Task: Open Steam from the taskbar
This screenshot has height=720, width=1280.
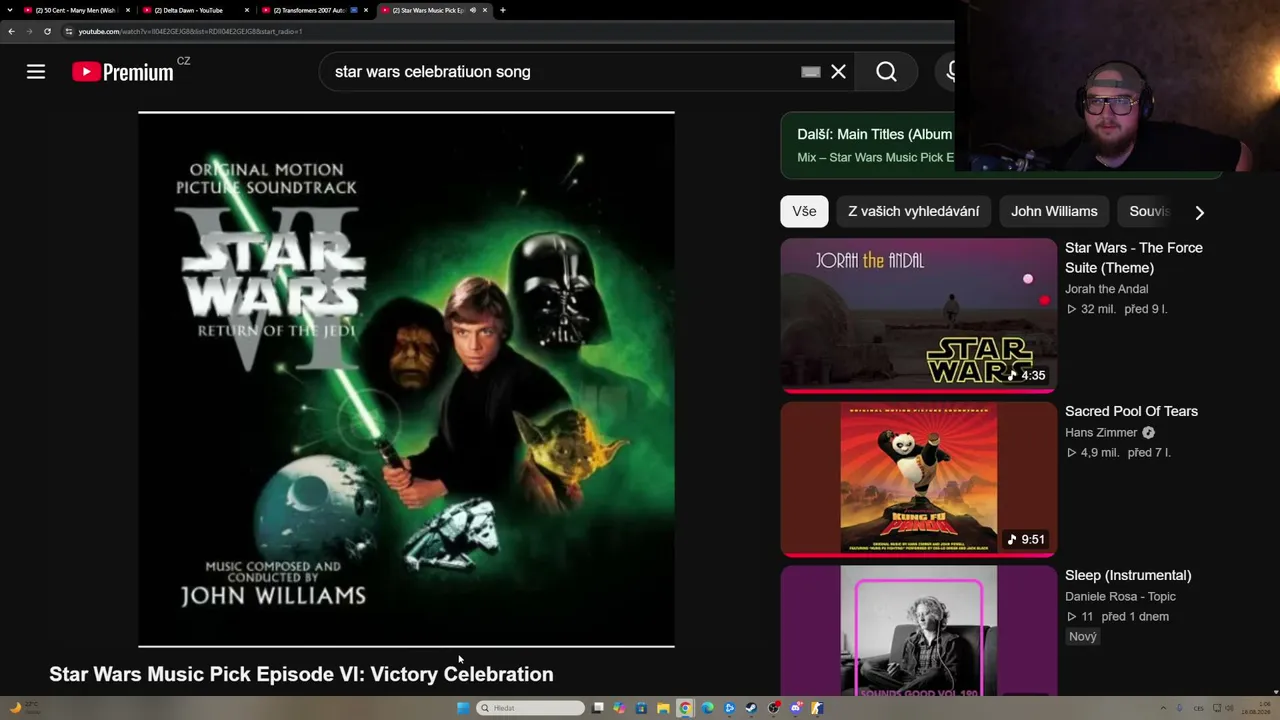Action: (751, 708)
